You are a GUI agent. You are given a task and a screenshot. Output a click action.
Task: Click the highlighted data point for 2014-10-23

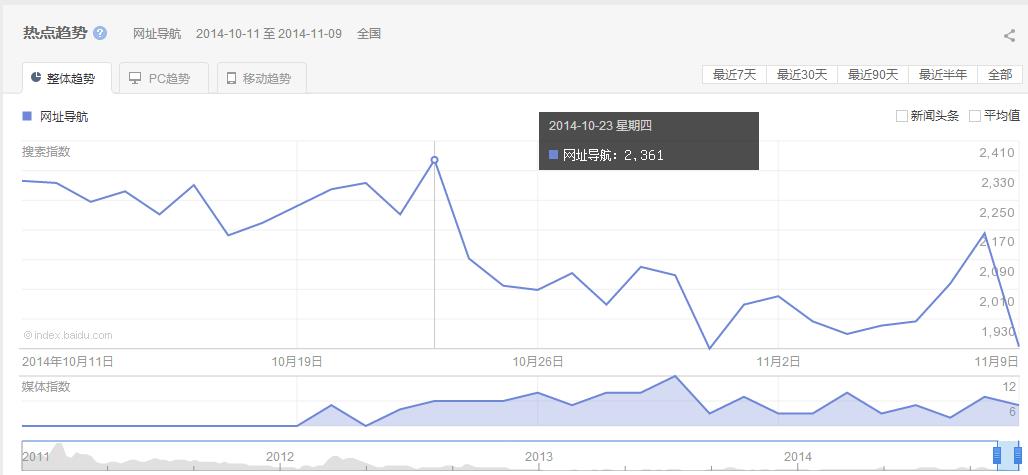coord(434,160)
